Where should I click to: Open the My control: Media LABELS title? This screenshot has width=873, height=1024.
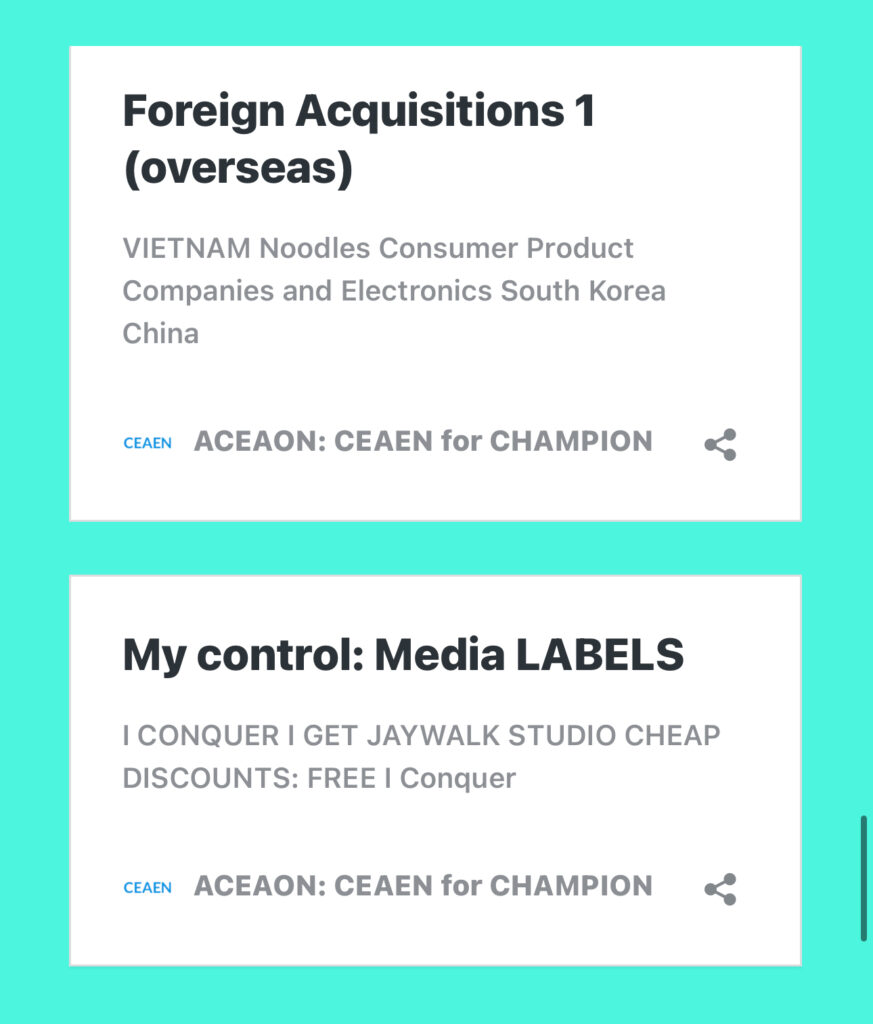point(403,655)
